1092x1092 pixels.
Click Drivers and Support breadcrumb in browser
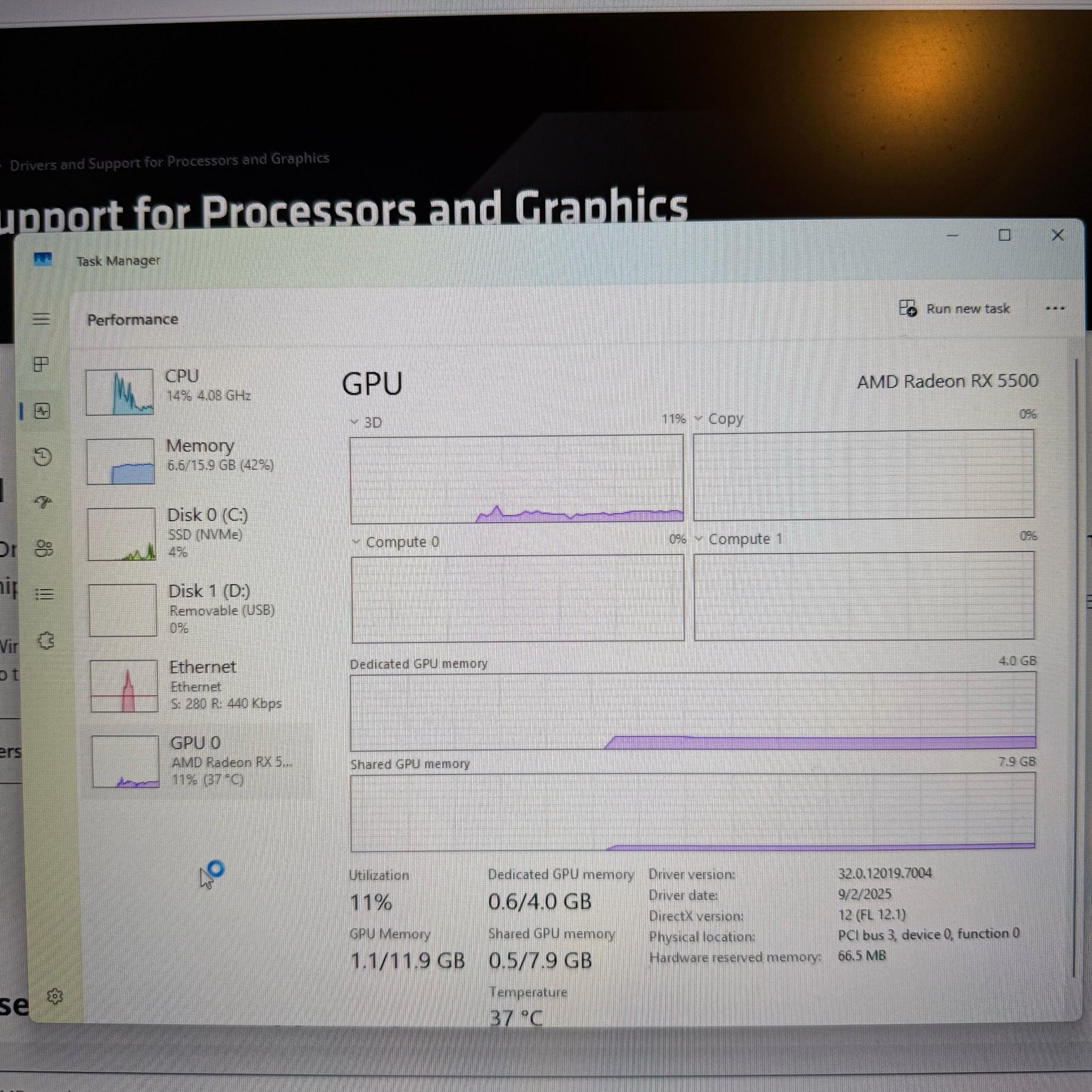coord(170,161)
